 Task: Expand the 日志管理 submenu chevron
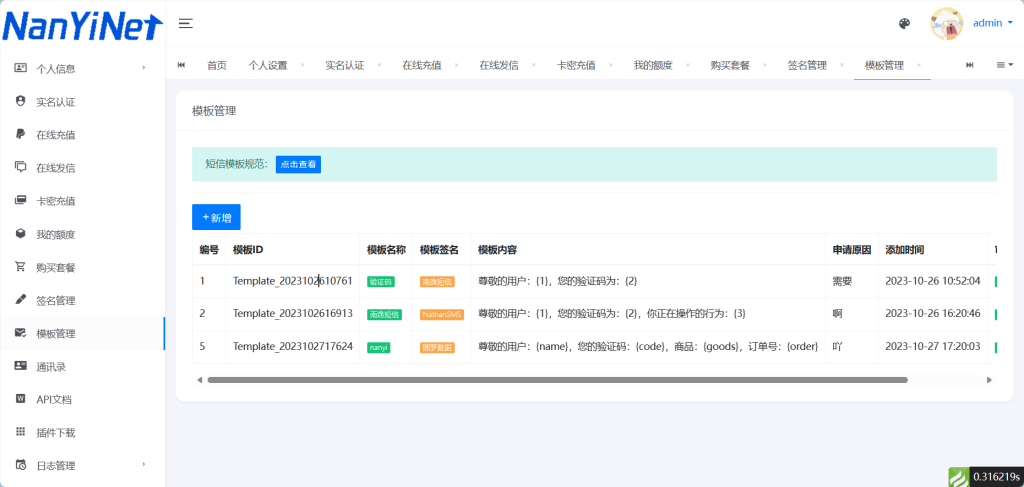(144, 465)
